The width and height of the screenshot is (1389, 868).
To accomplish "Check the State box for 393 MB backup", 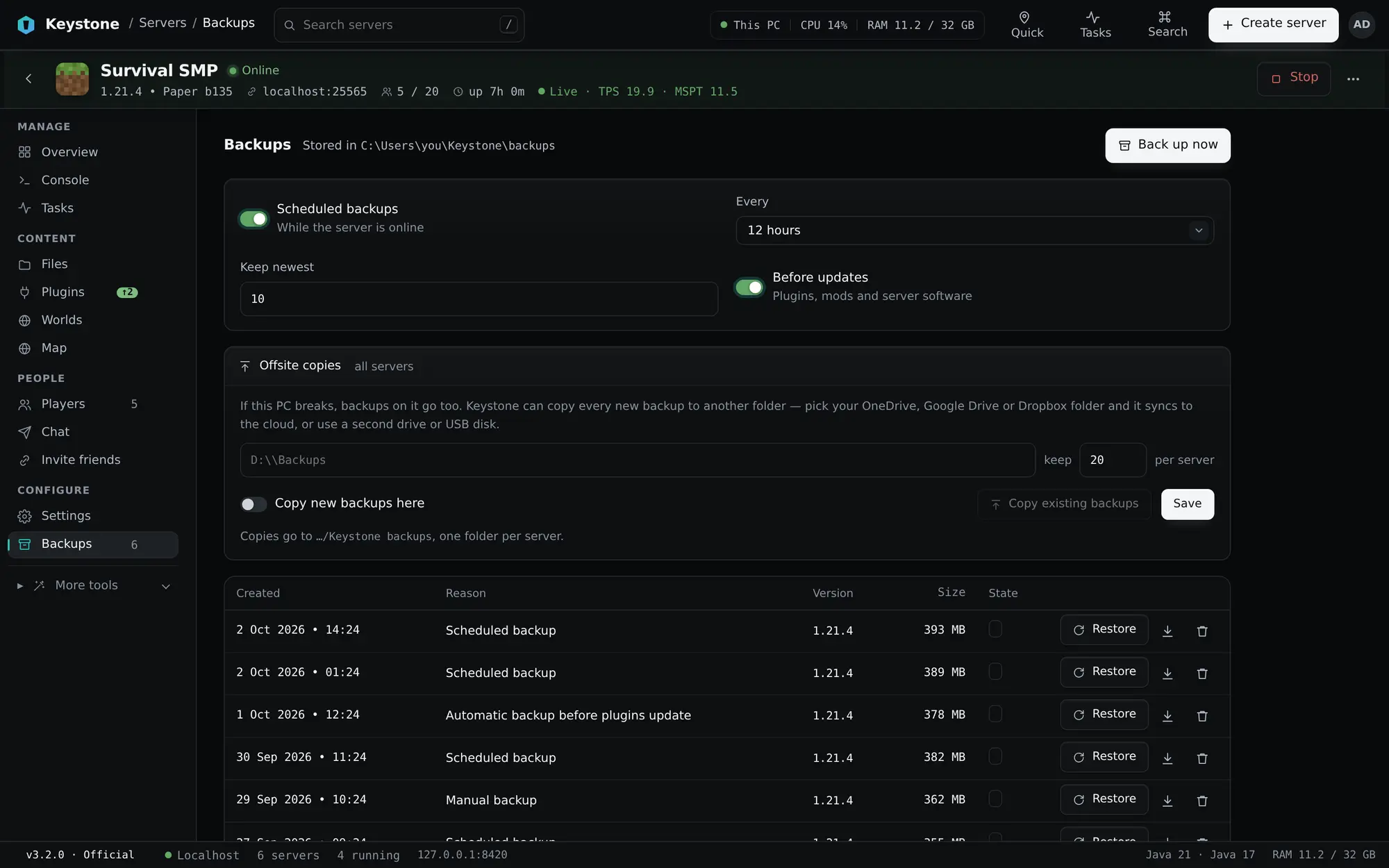I will click(x=995, y=628).
